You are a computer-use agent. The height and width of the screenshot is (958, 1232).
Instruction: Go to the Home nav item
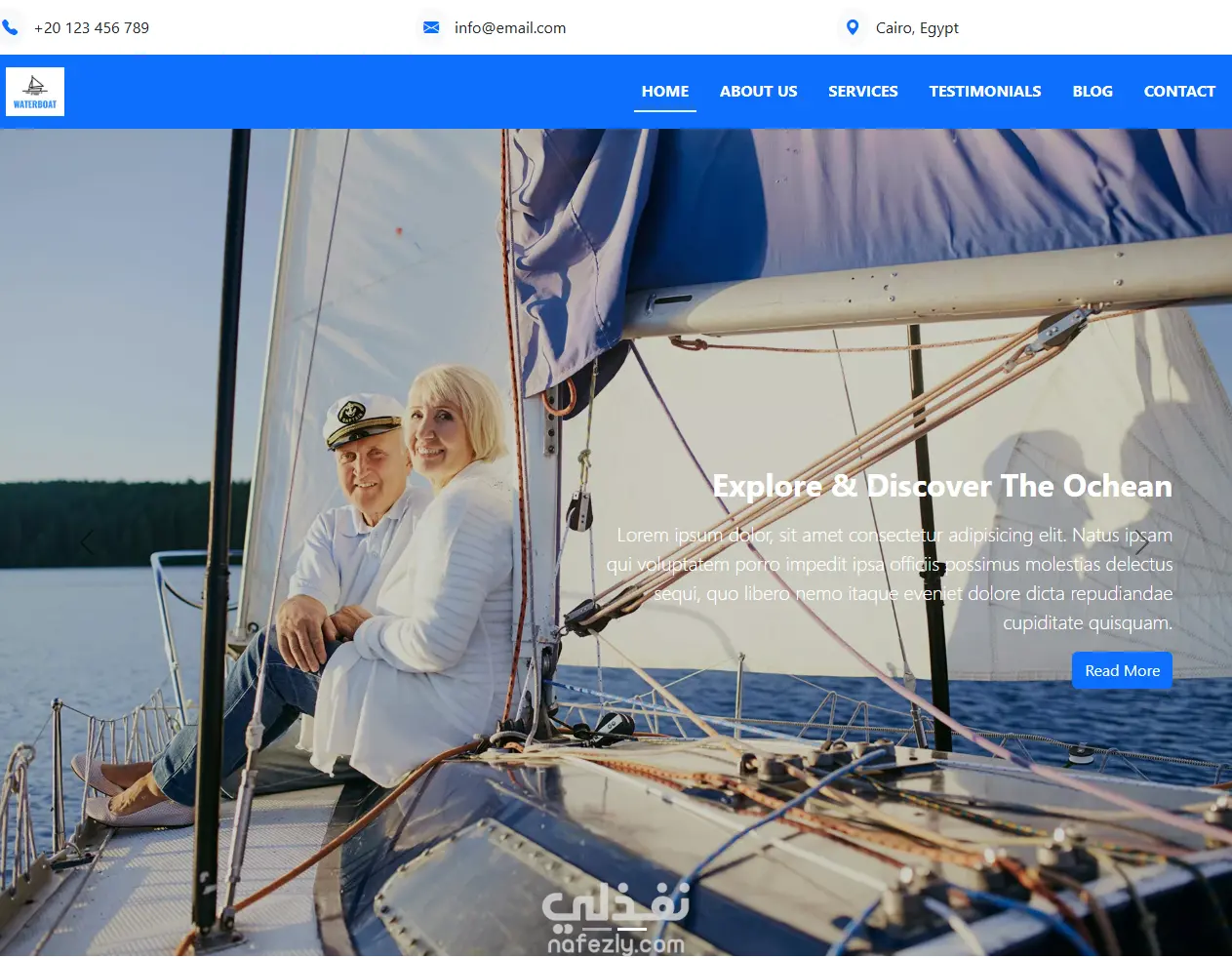[665, 91]
